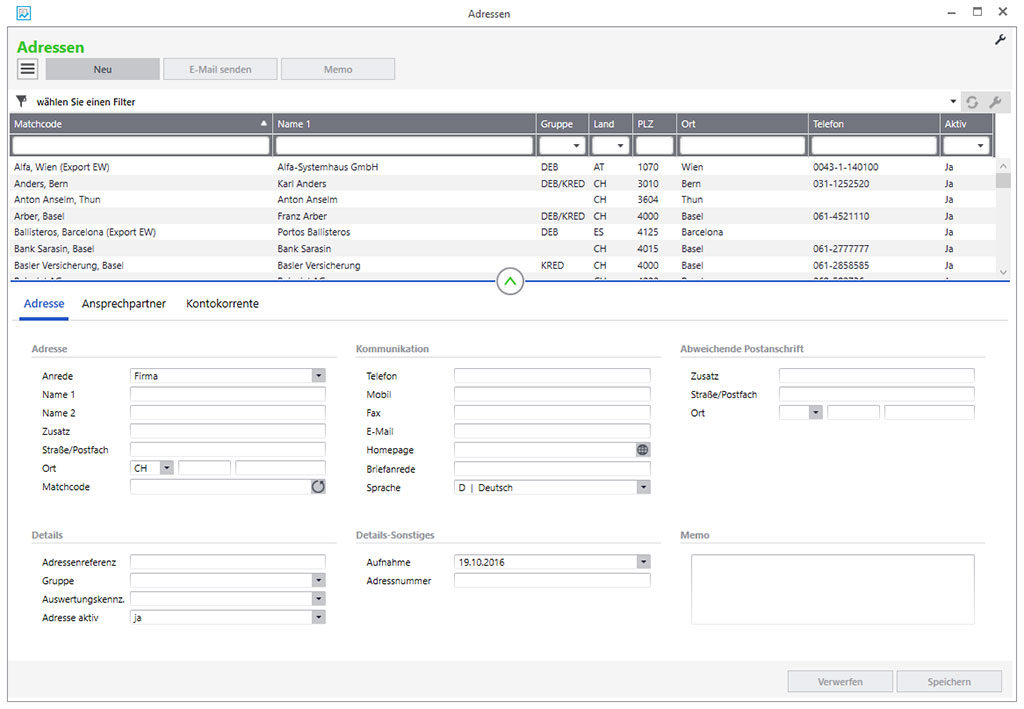
Task: Click the Neu button
Action: [x=103, y=69]
